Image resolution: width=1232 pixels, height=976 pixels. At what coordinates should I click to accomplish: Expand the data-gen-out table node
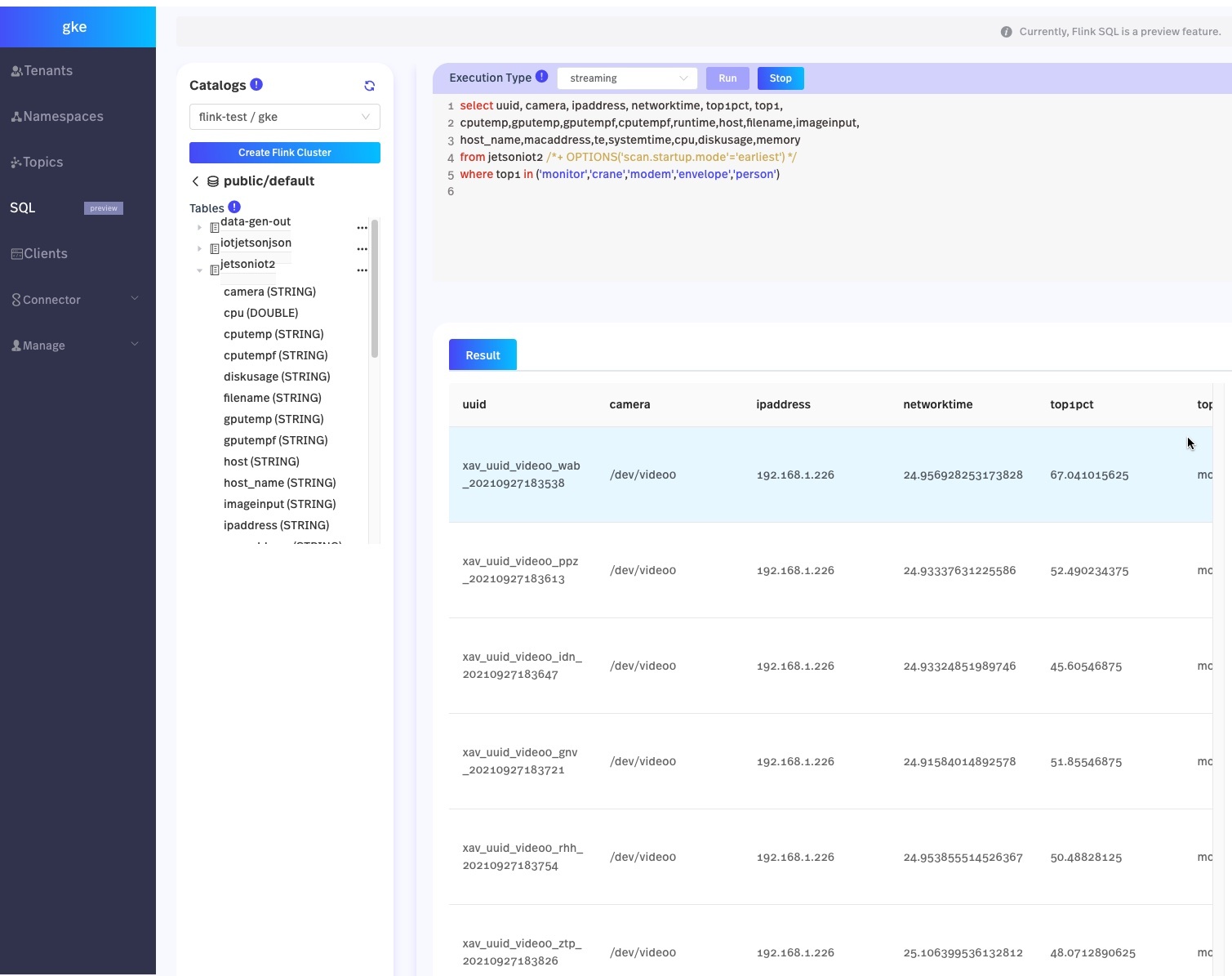click(199, 228)
